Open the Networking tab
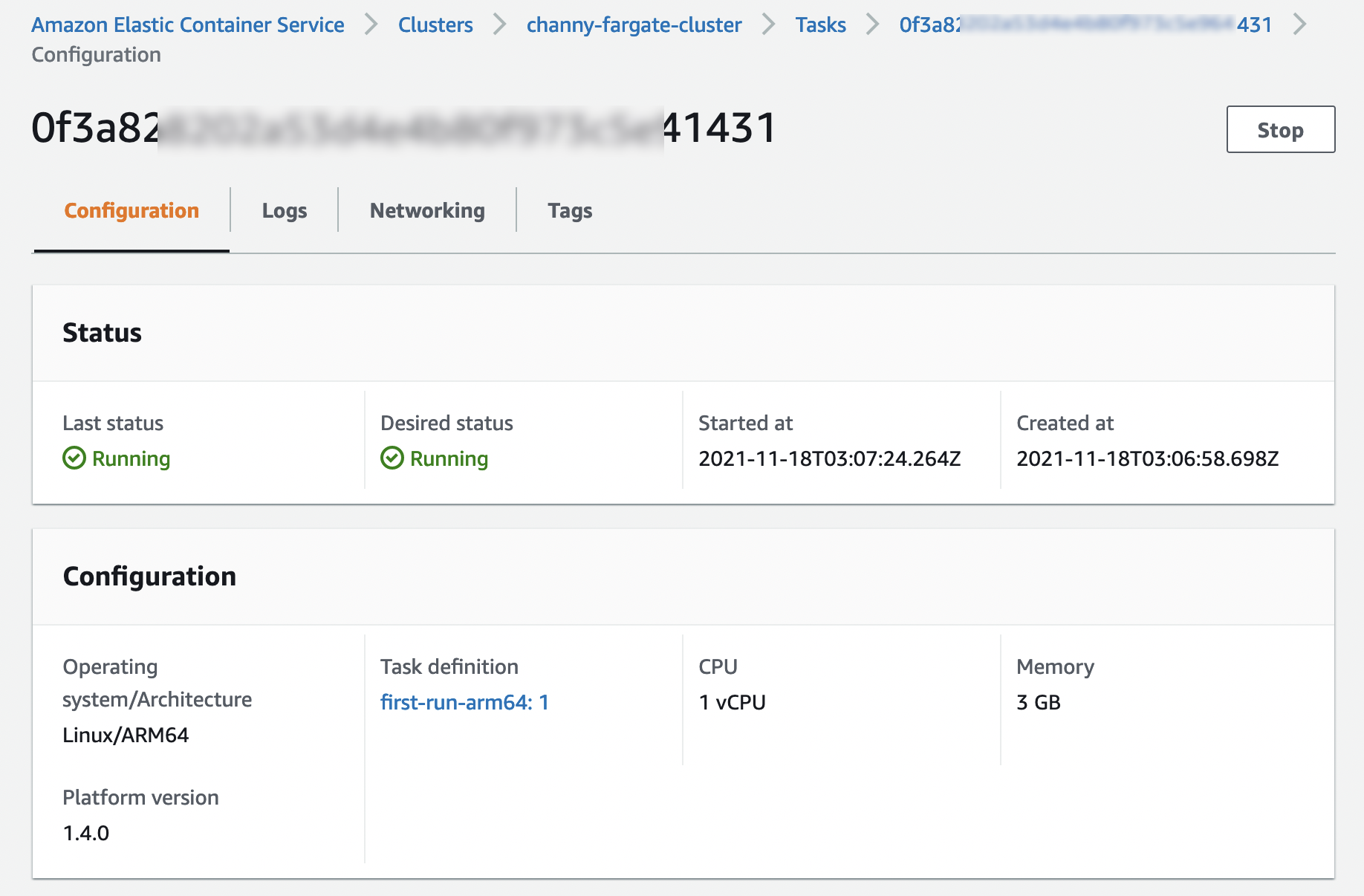1364x896 pixels. click(427, 211)
